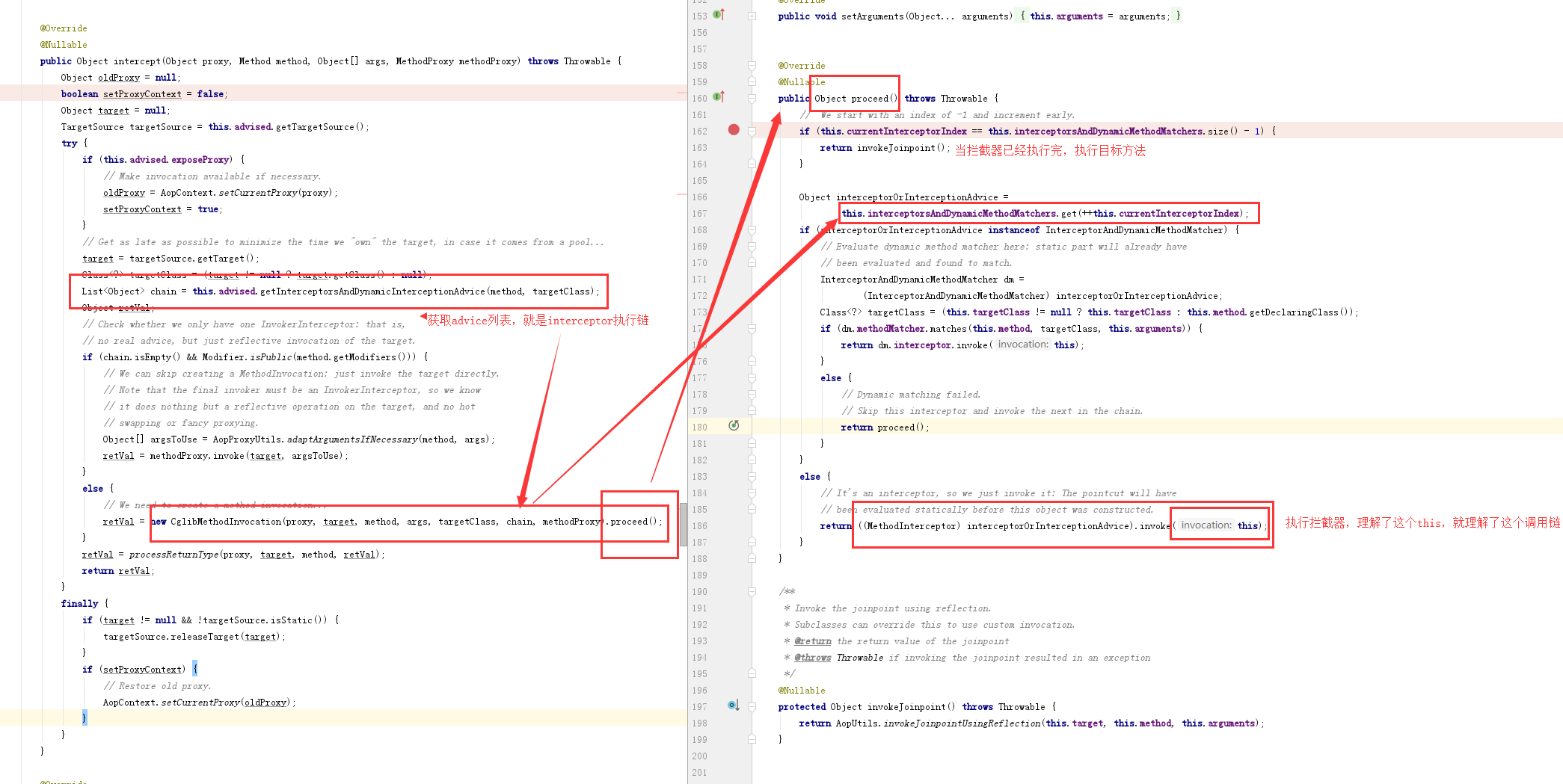Click overriding method icon at proceed() declaration

[x=717, y=97]
